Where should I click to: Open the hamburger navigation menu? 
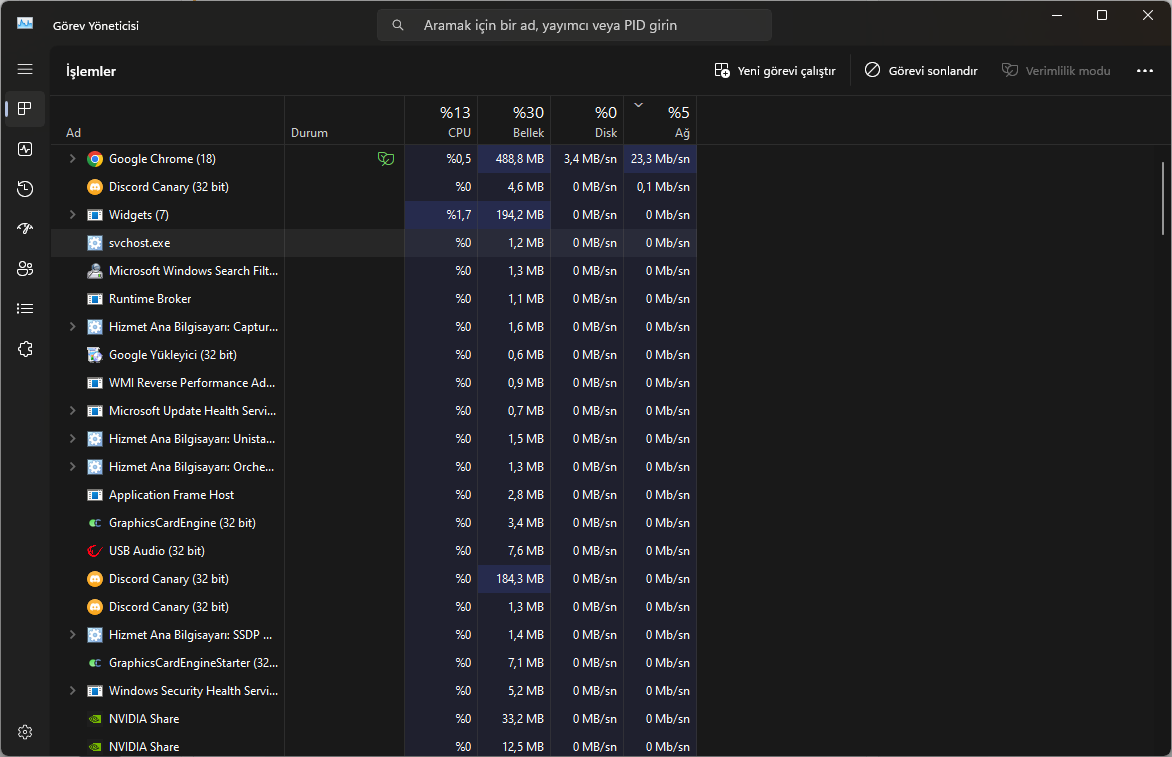[25, 69]
